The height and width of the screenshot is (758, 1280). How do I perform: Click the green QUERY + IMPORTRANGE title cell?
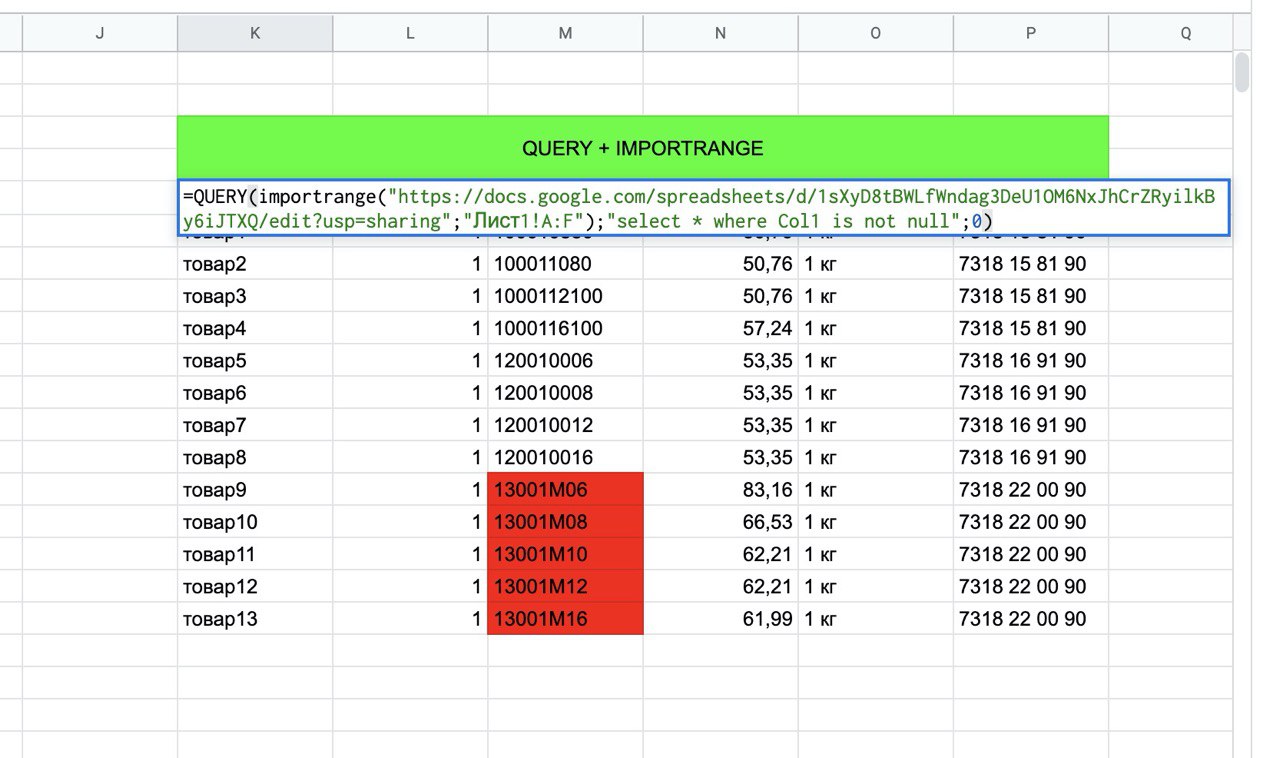point(642,148)
